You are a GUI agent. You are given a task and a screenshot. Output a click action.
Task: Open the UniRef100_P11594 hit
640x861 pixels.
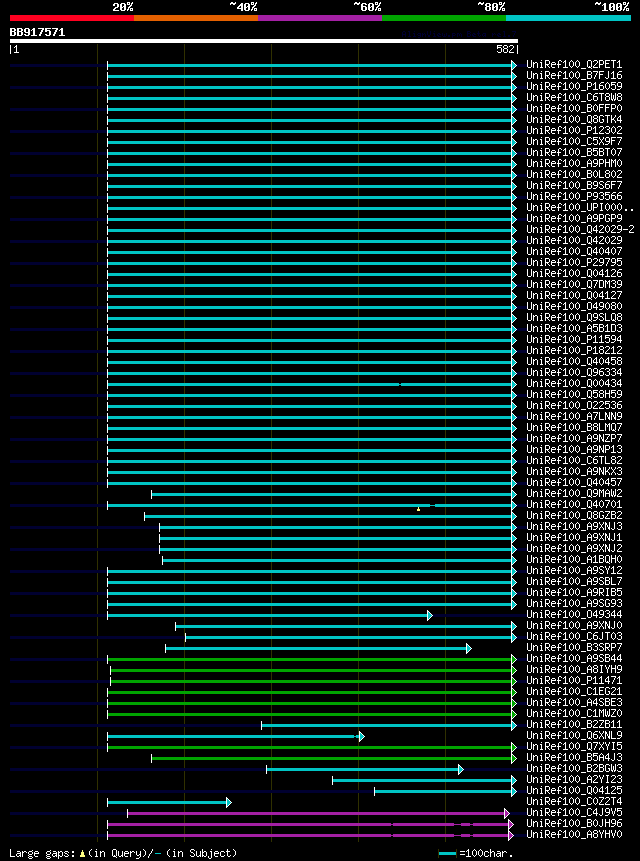coord(574,339)
